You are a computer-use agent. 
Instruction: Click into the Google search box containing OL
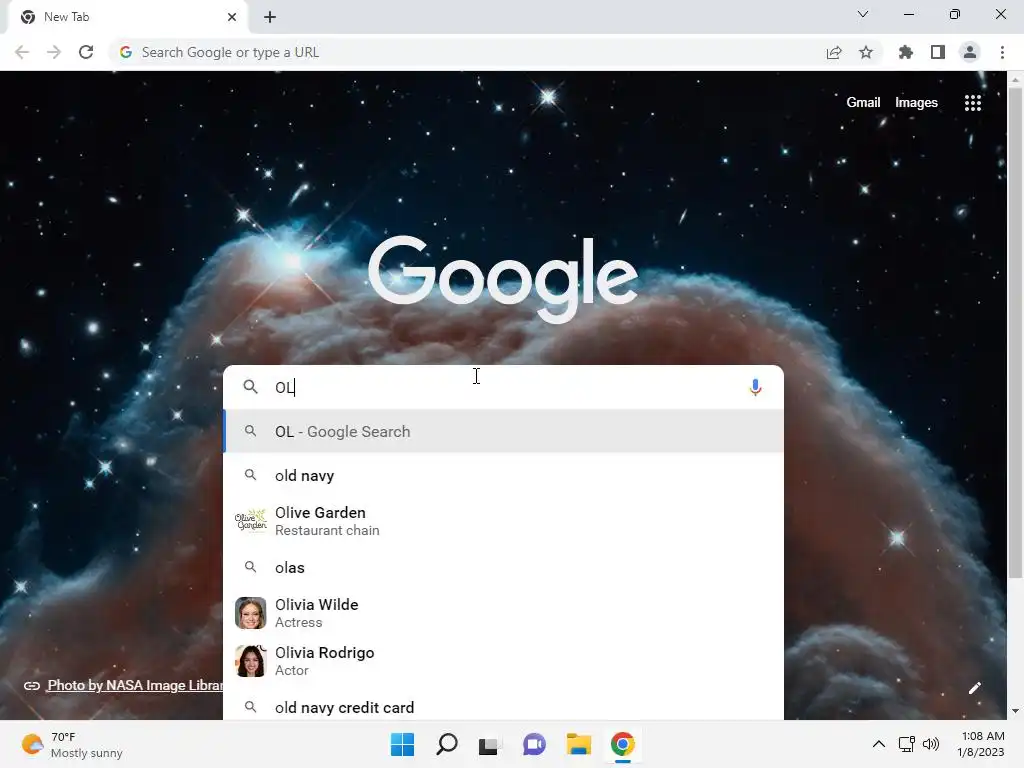(503, 387)
